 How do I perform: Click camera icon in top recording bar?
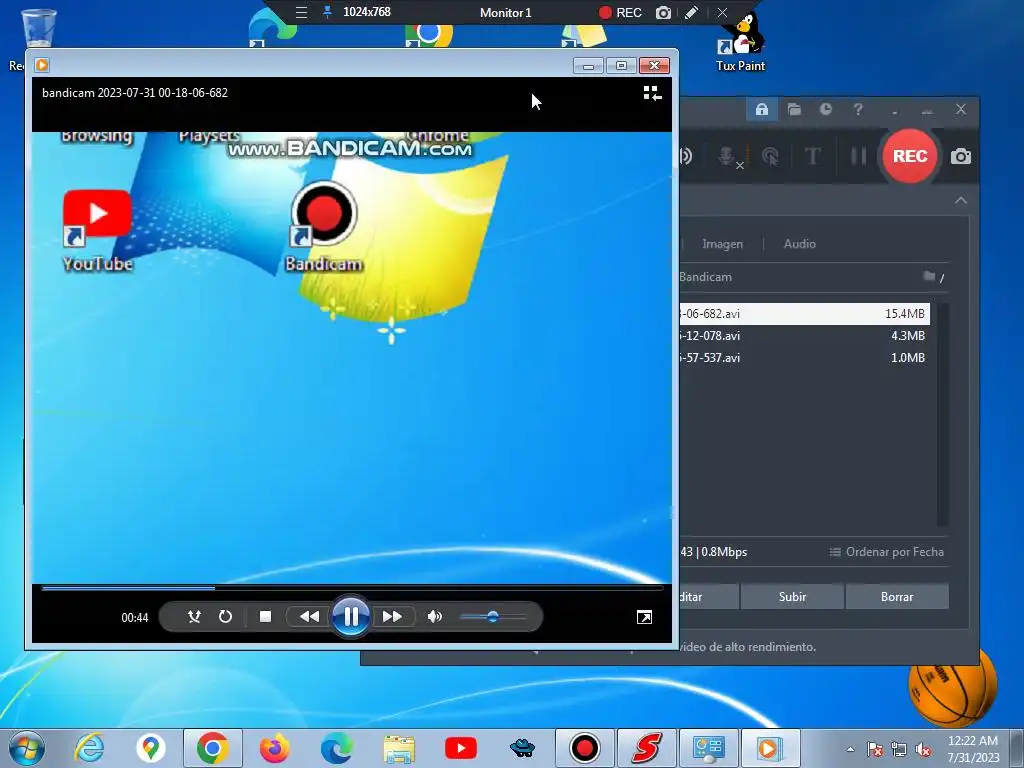(x=663, y=12)
